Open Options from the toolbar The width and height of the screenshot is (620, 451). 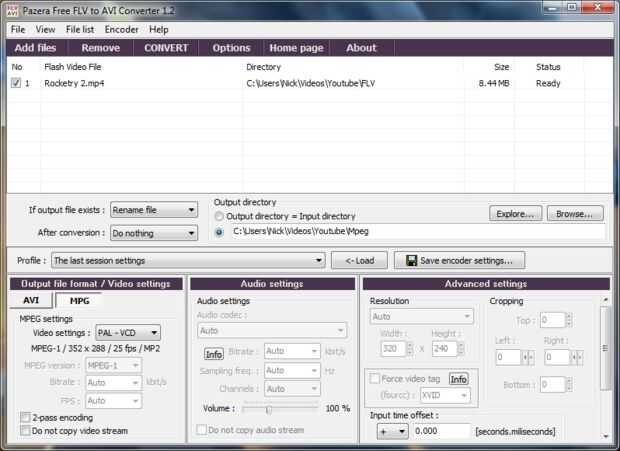pyautogui.click(x=231, y=48)
